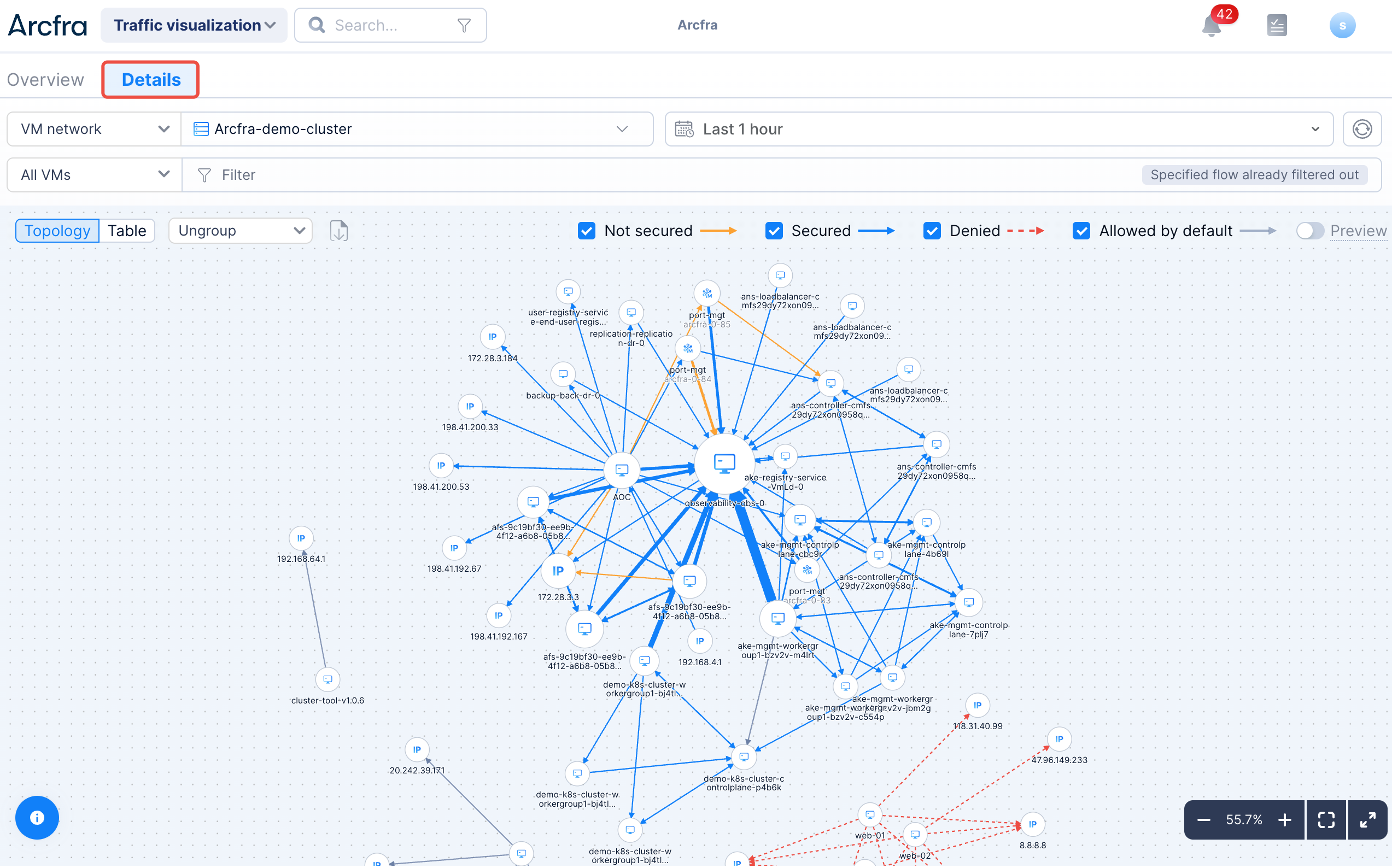
Task: Uncheck the Secured flows checkbox
Action: pos(774,231)
